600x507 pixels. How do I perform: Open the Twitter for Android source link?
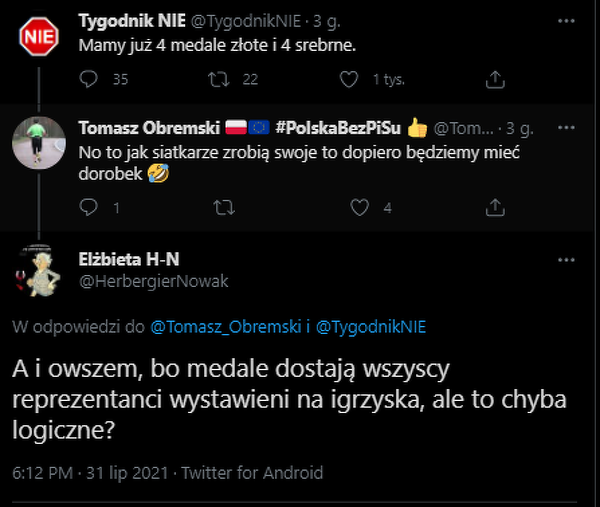click(x=264, y=473)
